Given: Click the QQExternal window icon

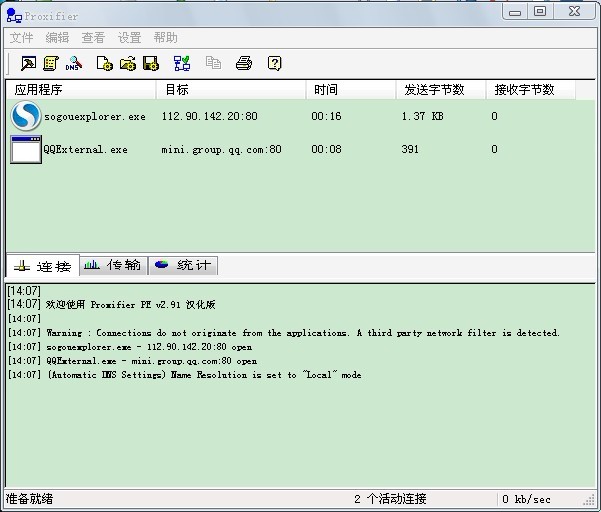Looking at the screenshot, I should [x=26, y=149].
